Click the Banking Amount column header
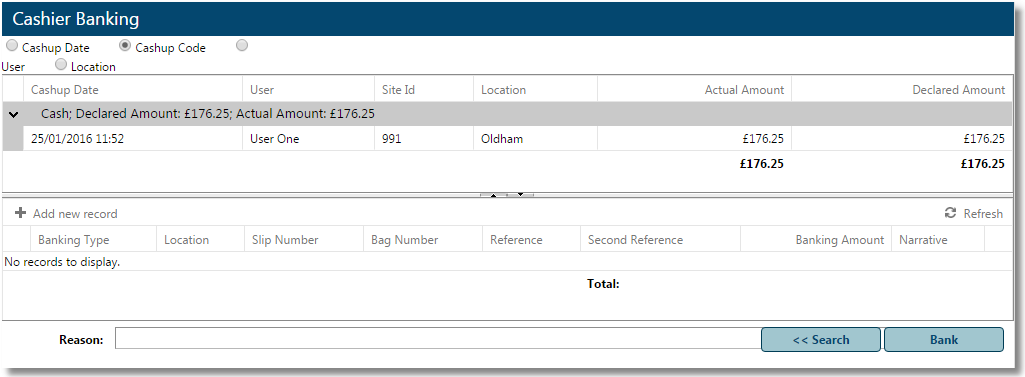The width and height of the screenshot is (1025, 377). (x=816, y=240)
